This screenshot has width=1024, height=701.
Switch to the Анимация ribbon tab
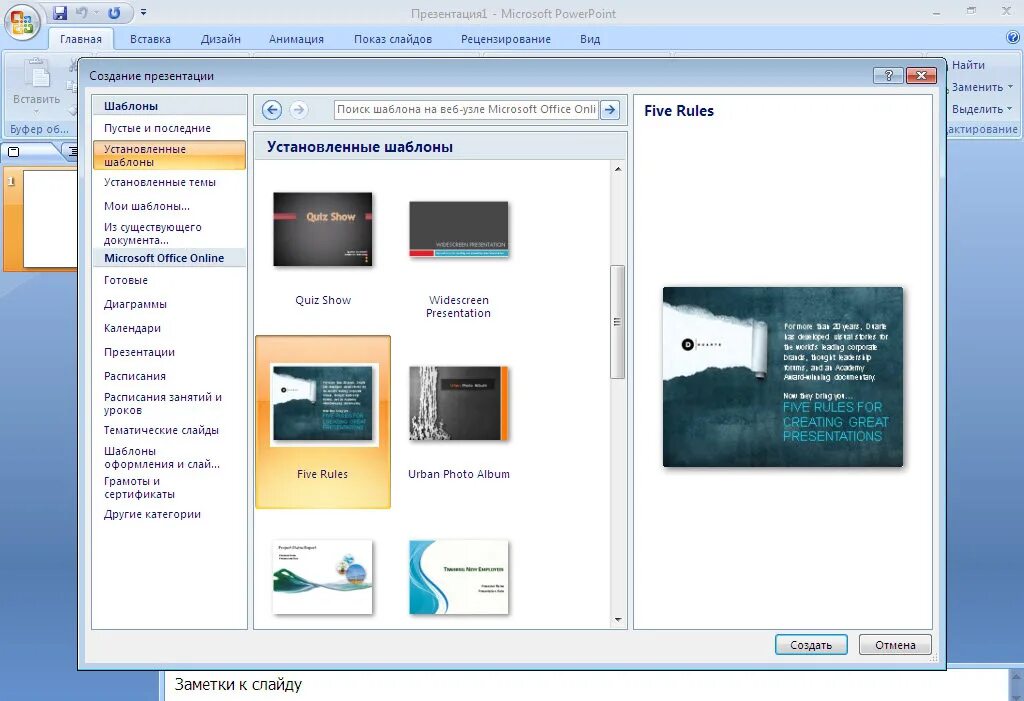pos(296,39)
